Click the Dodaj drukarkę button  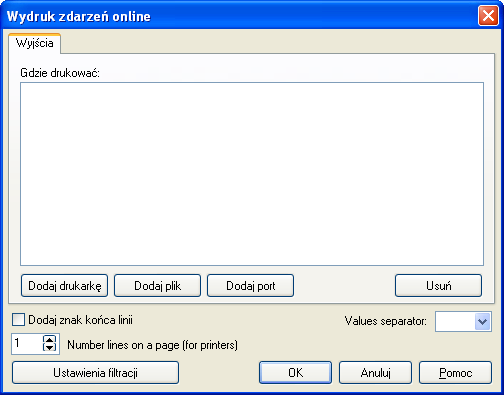tap(64, 286)
